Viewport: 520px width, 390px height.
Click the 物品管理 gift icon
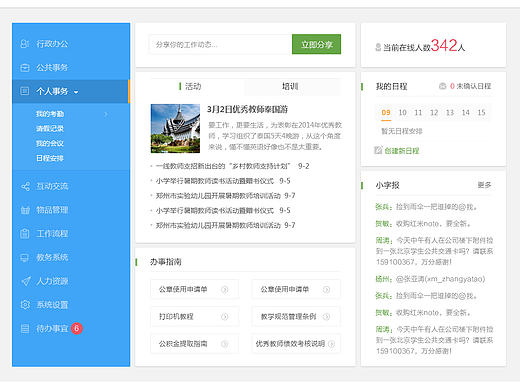(25, 210)
